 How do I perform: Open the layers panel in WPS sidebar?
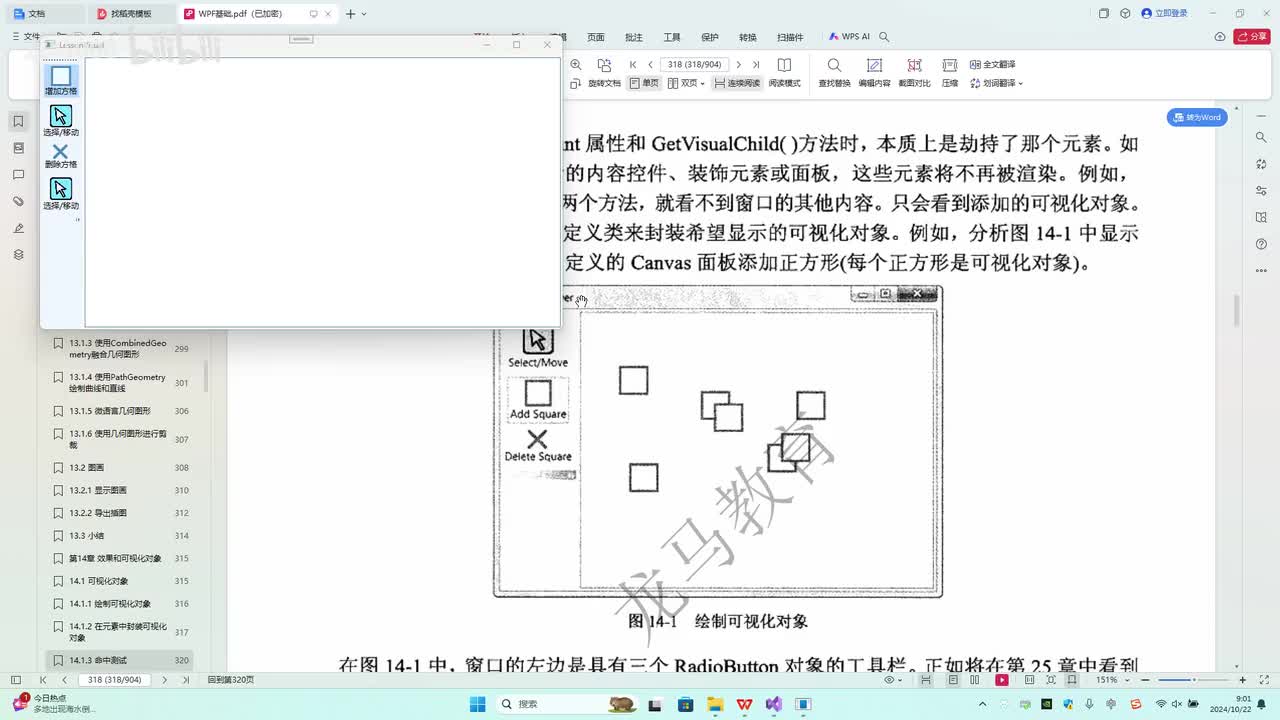(x=18, y=255)
